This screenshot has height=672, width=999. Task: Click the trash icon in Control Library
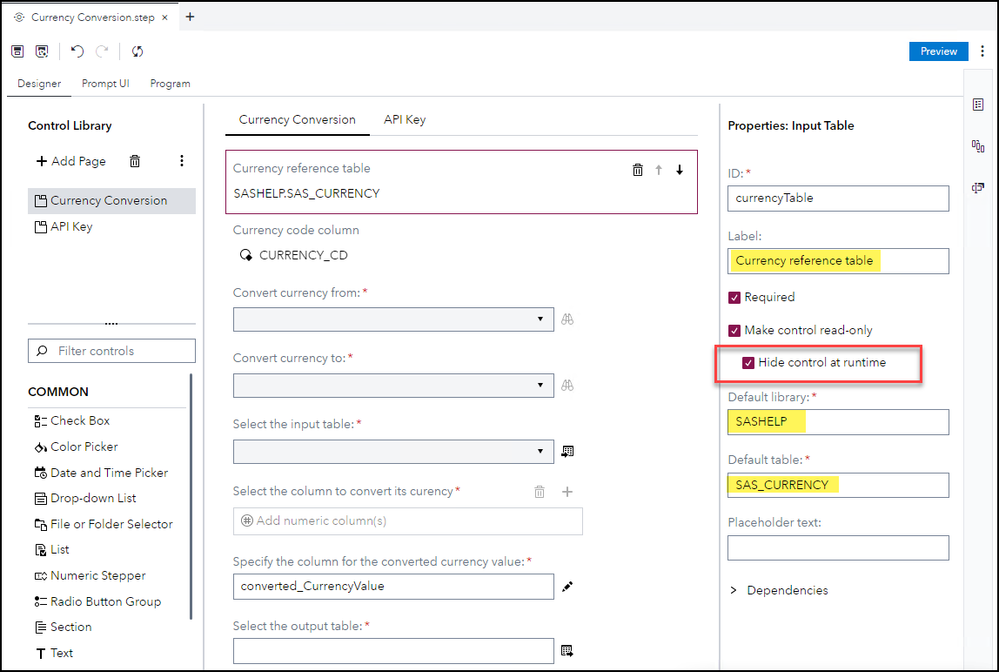coord(135,161)
